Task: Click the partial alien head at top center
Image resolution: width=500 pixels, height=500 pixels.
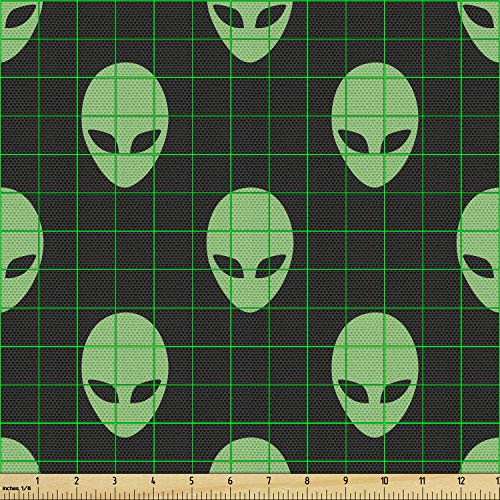Action: click(250, 31)
